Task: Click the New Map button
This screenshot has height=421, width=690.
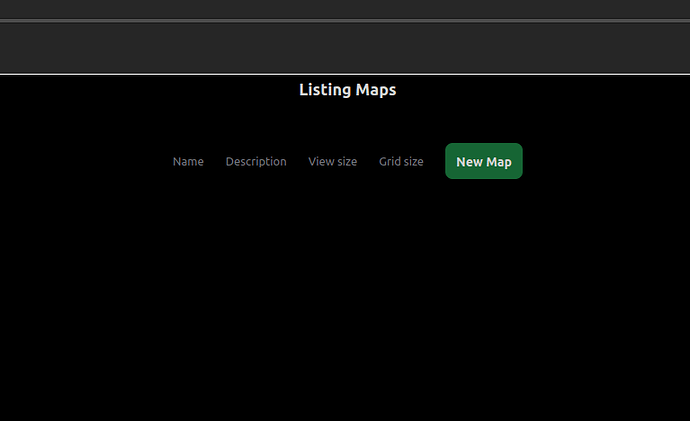Action: tap(484, 161)
